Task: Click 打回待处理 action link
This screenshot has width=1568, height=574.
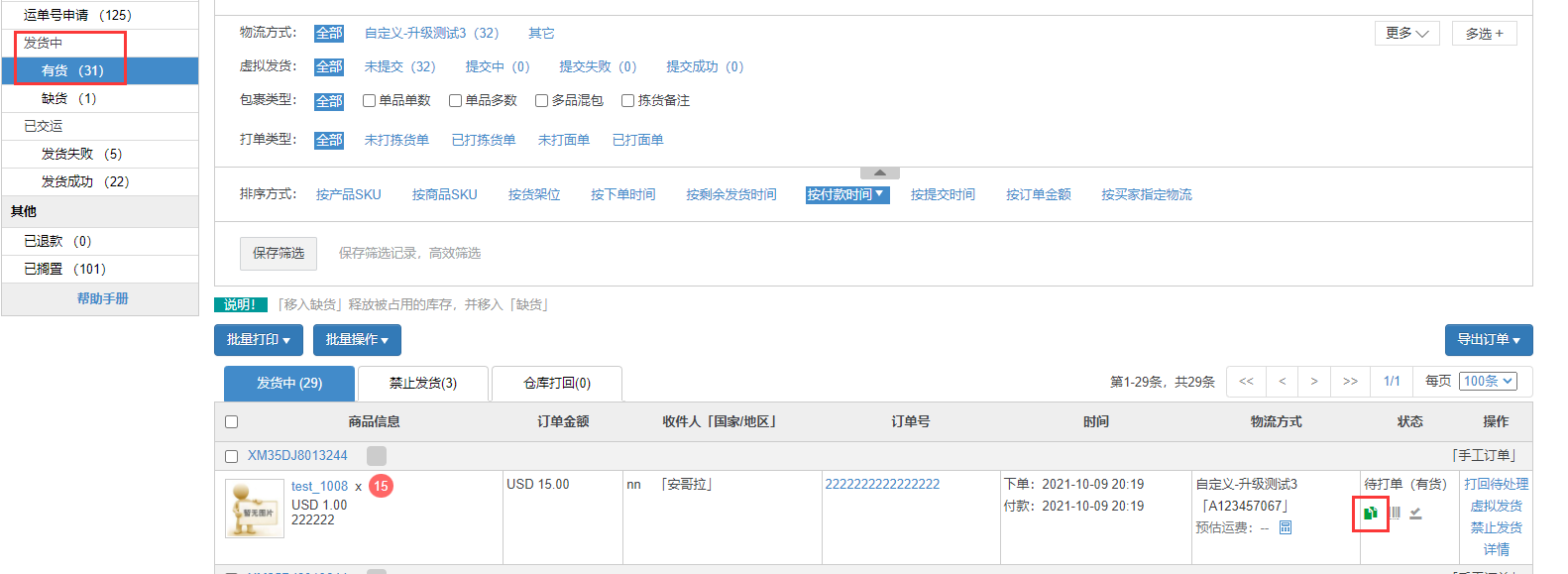Action: click(x=1497, y=484)
